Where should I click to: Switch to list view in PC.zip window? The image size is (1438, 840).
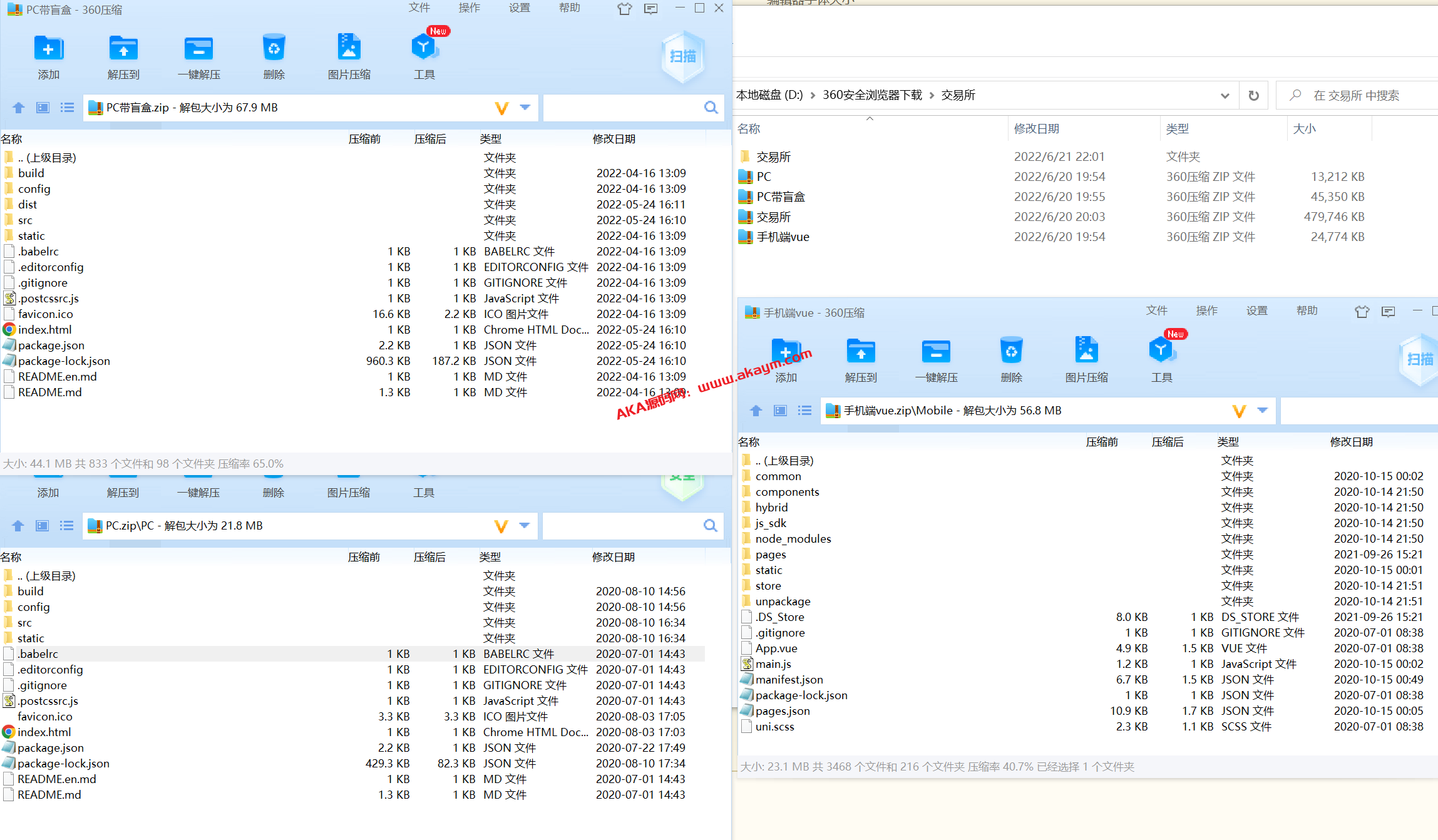pos(66,526)
